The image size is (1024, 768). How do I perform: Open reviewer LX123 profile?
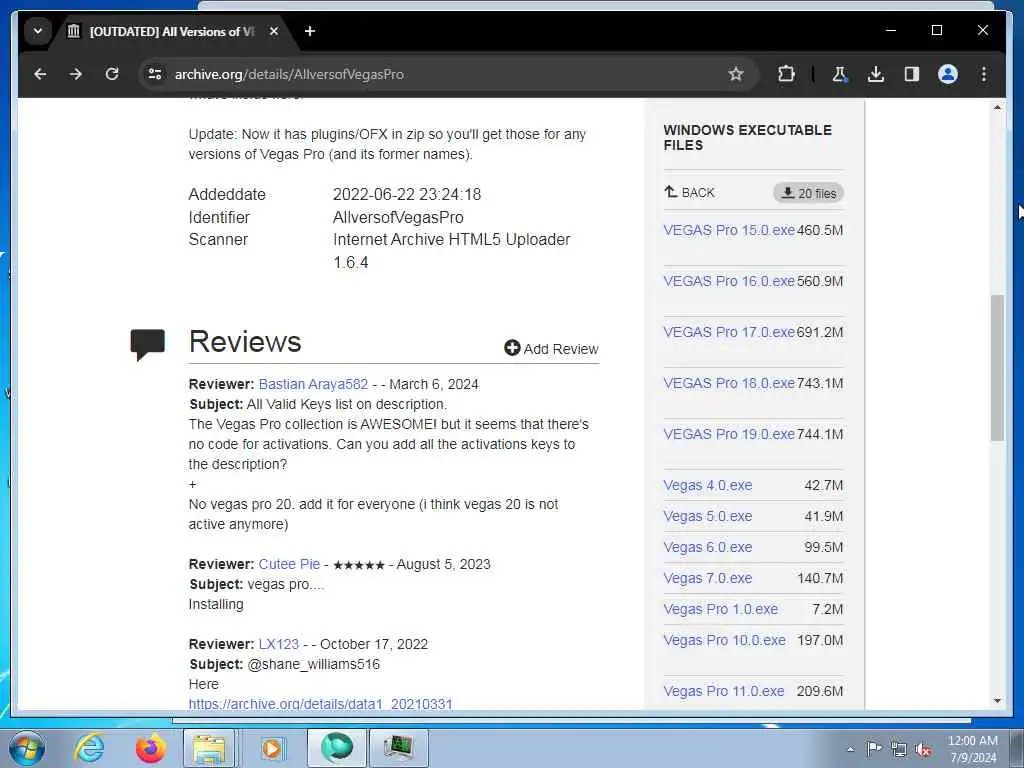pyautogui.click(x=279, y=644)
